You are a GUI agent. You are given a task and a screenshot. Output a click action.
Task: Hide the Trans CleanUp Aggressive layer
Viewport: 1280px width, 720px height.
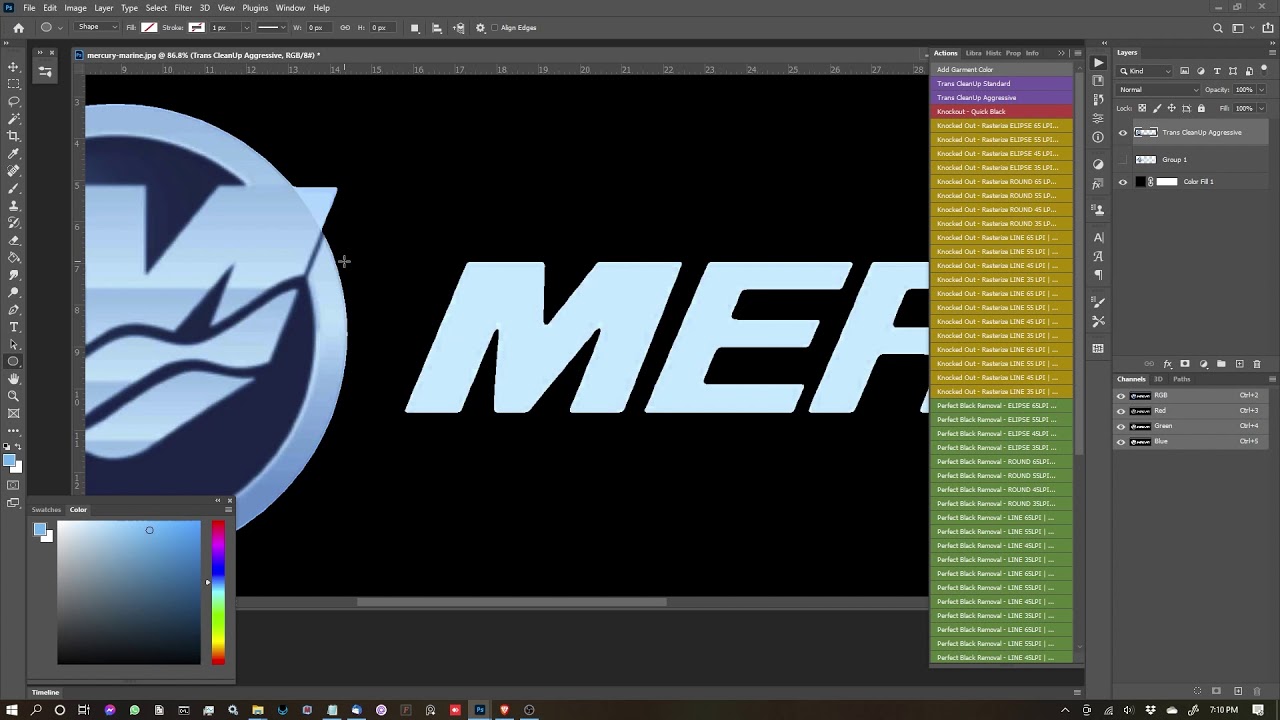click(1122, 132)
